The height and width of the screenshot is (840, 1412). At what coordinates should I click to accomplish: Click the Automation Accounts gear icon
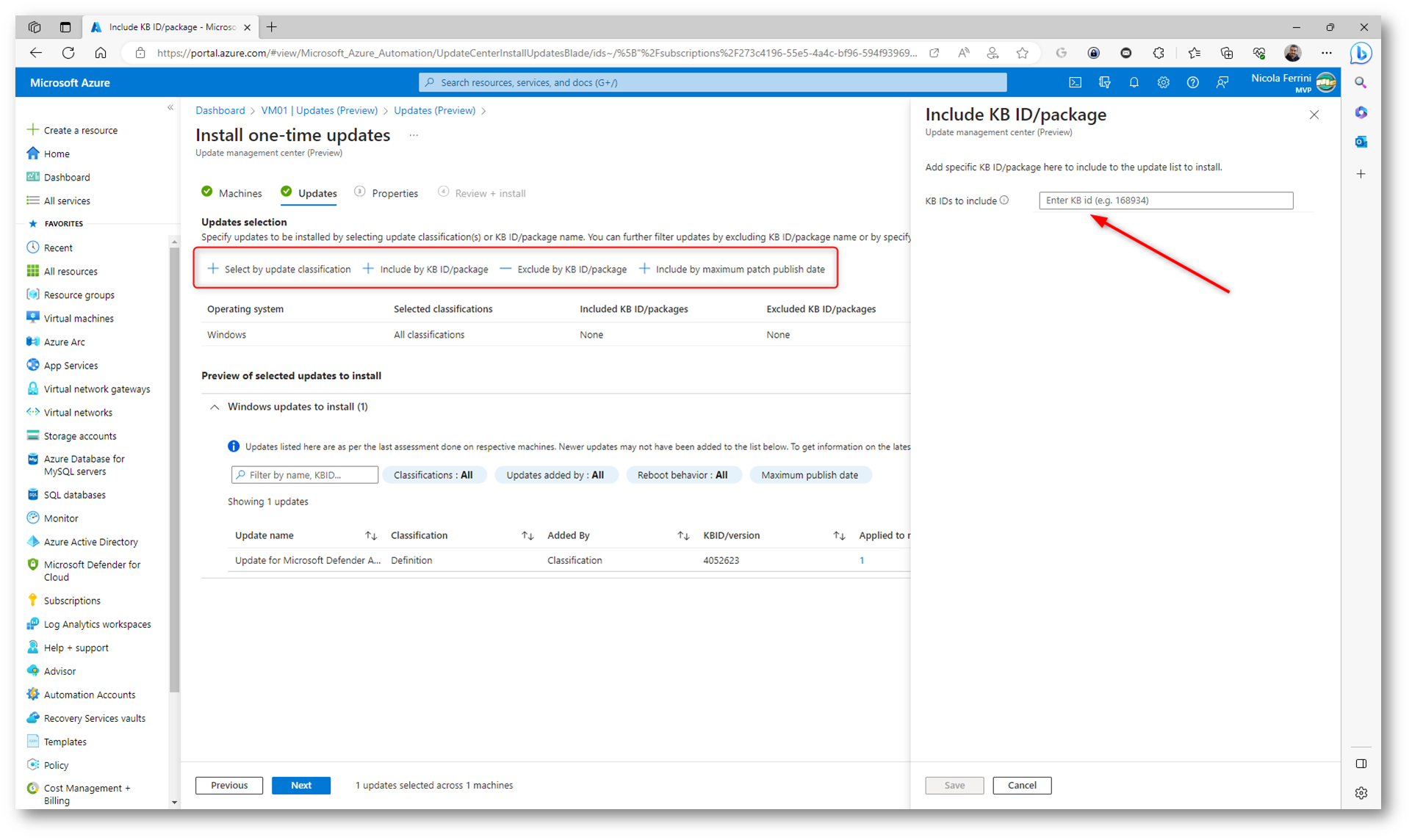[32, 694]
